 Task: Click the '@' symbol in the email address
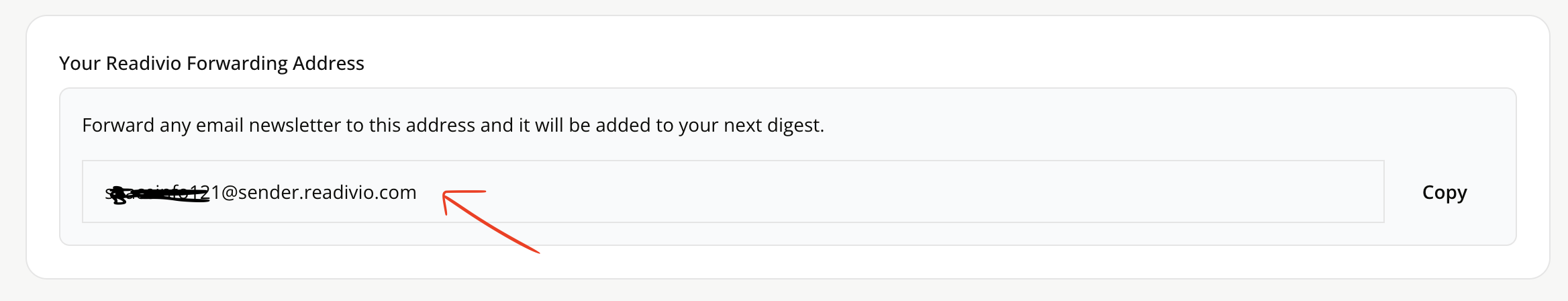pyautogui.click(x=229, y=193)
